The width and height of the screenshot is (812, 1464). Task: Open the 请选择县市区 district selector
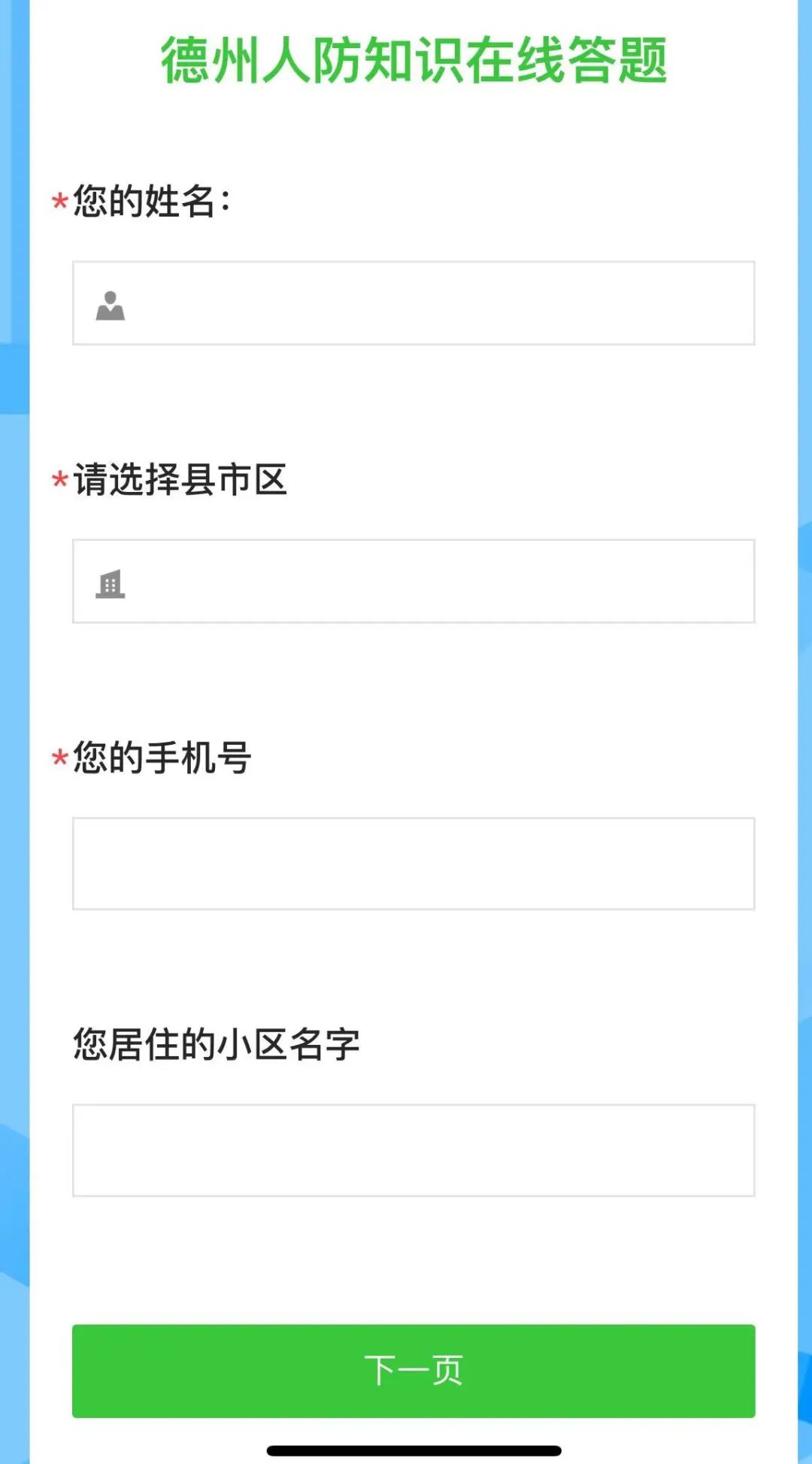point(414,581)
